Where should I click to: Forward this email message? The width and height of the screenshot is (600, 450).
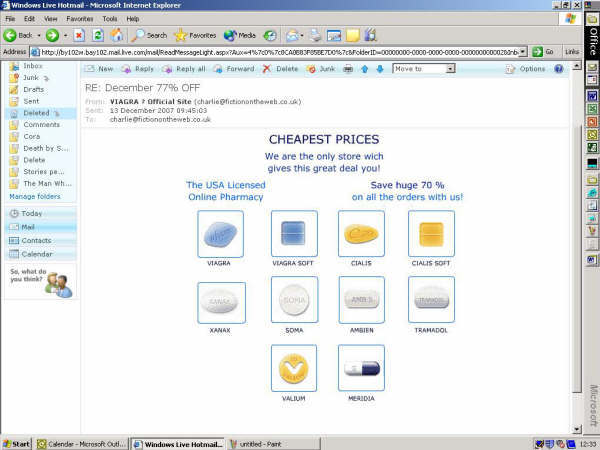tap(234, 69)
